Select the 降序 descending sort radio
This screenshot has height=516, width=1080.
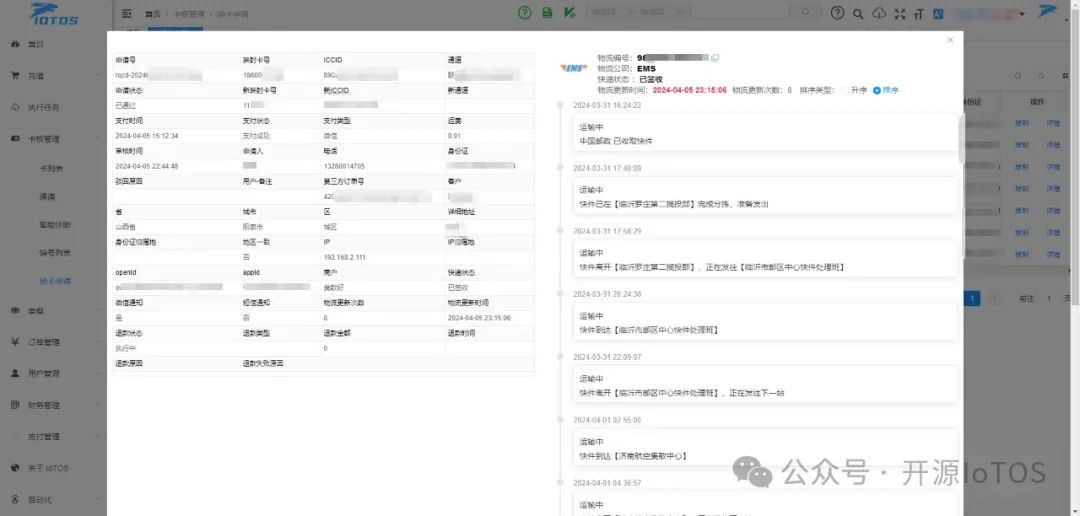[877, 90]
